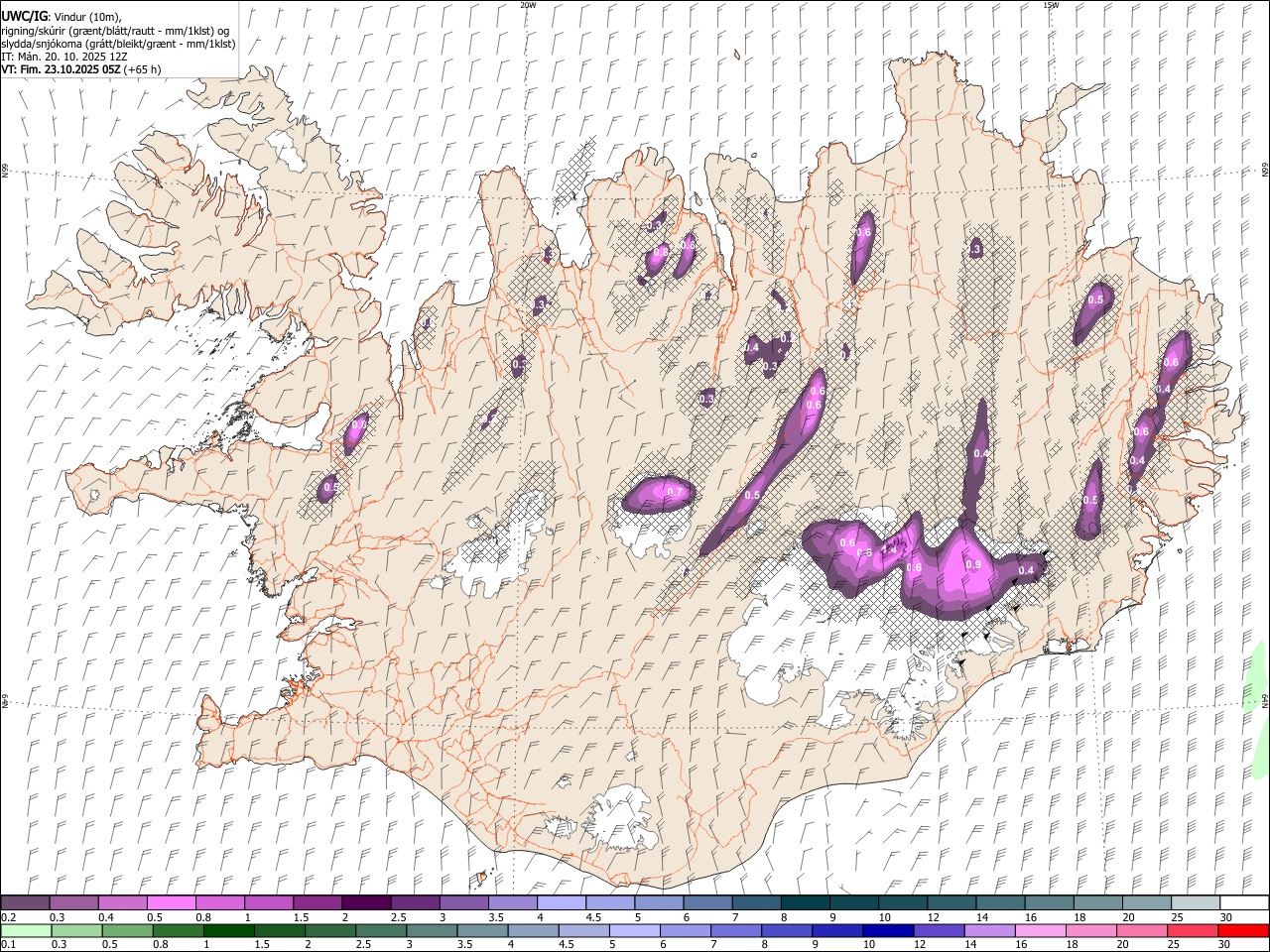1270x952 pixels.
Task: Click the '0.9' snowfall value on map
Action: point(973,565)
